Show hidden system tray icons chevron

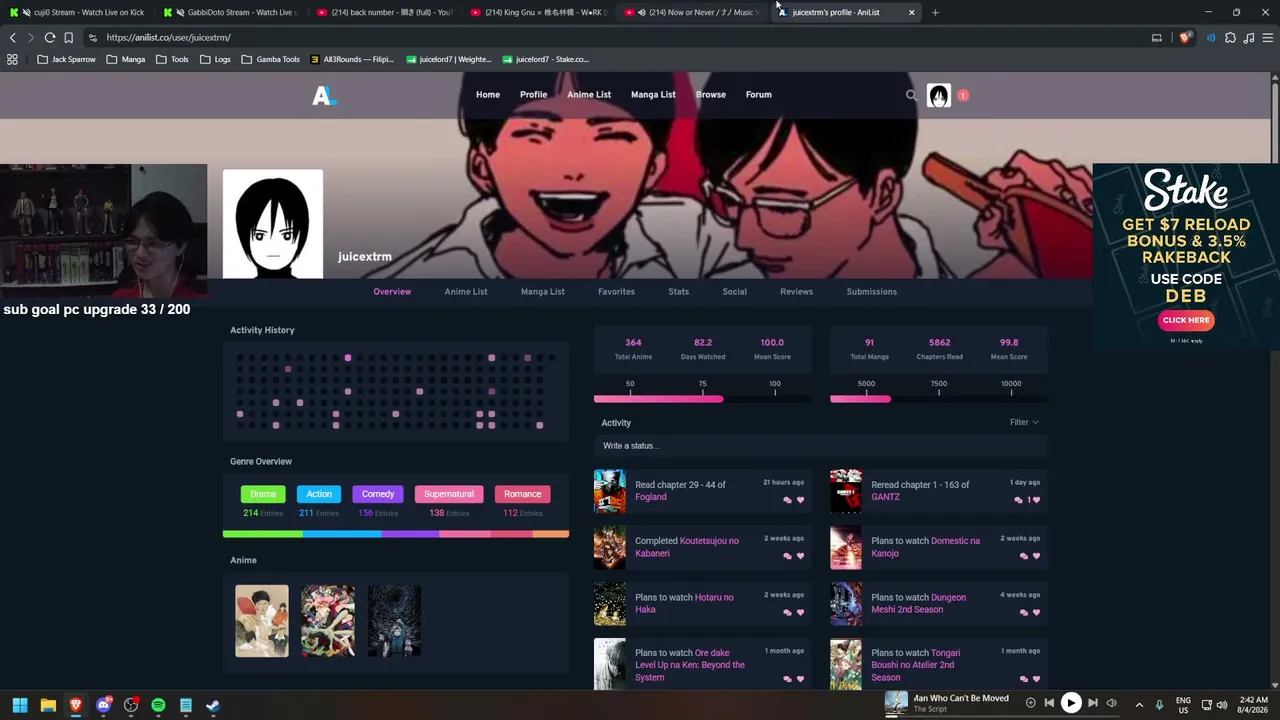(1139, 704)
